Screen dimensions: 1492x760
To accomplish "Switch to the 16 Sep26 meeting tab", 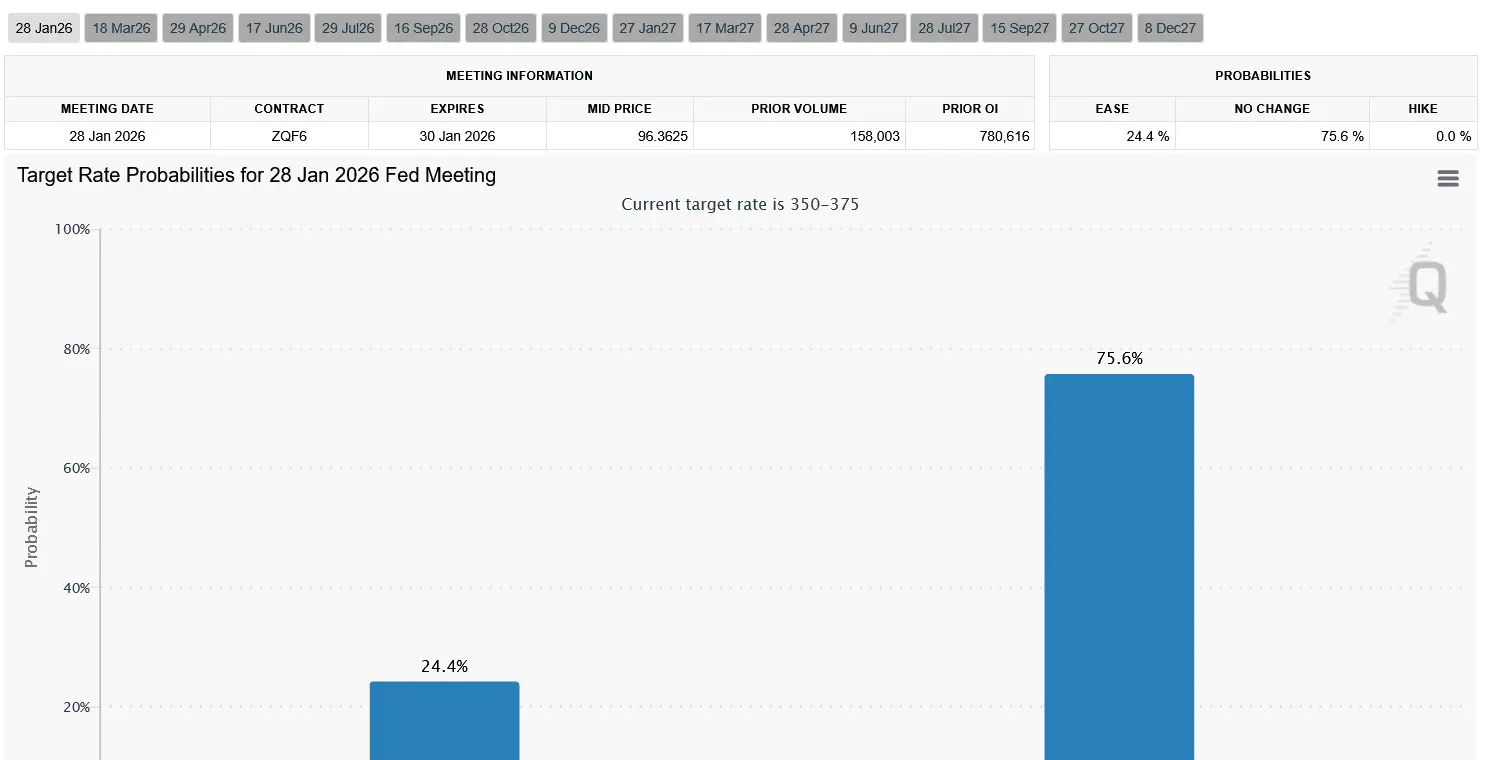I will point(423,27).
